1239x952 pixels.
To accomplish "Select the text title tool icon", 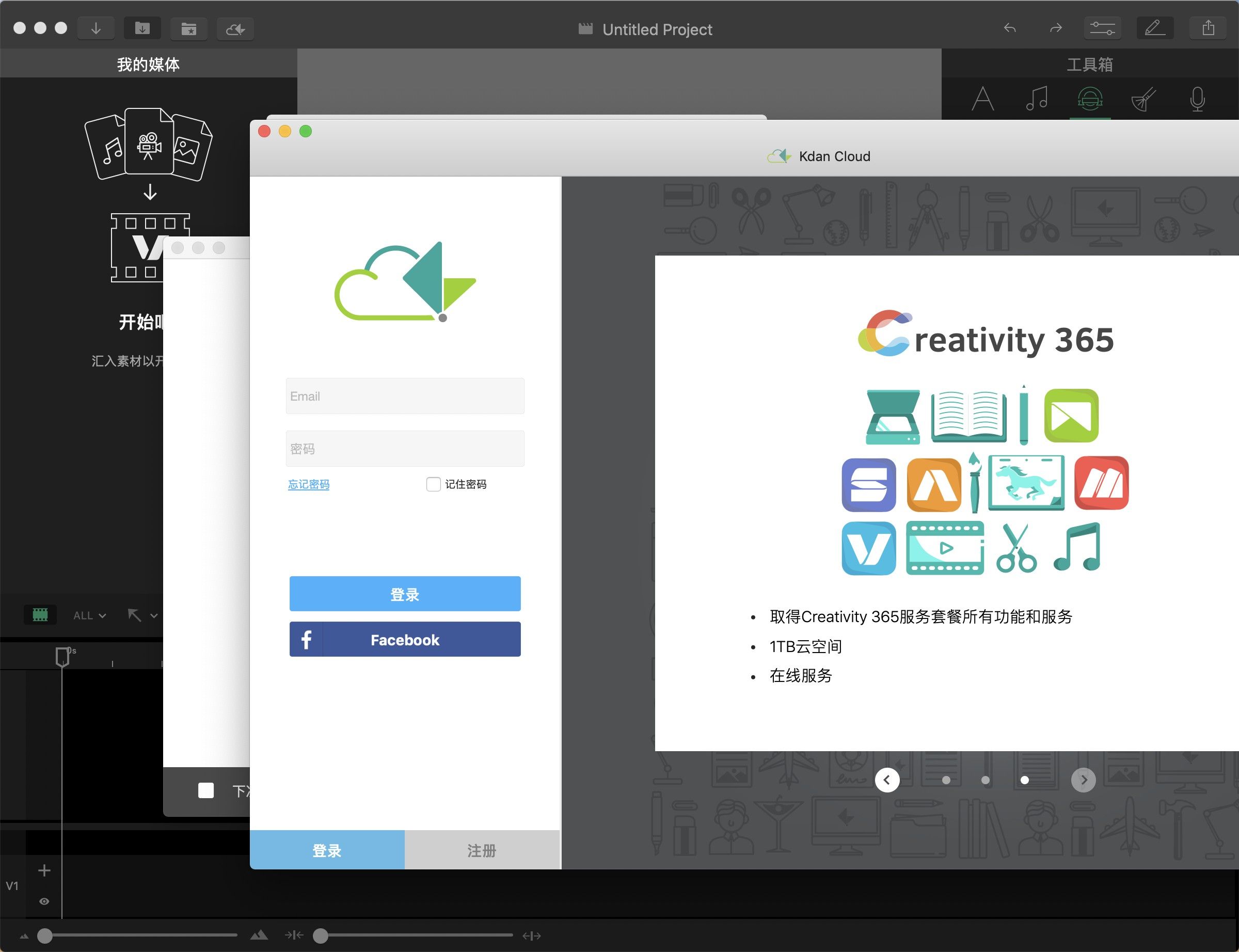I will click(x=983, y=99).
